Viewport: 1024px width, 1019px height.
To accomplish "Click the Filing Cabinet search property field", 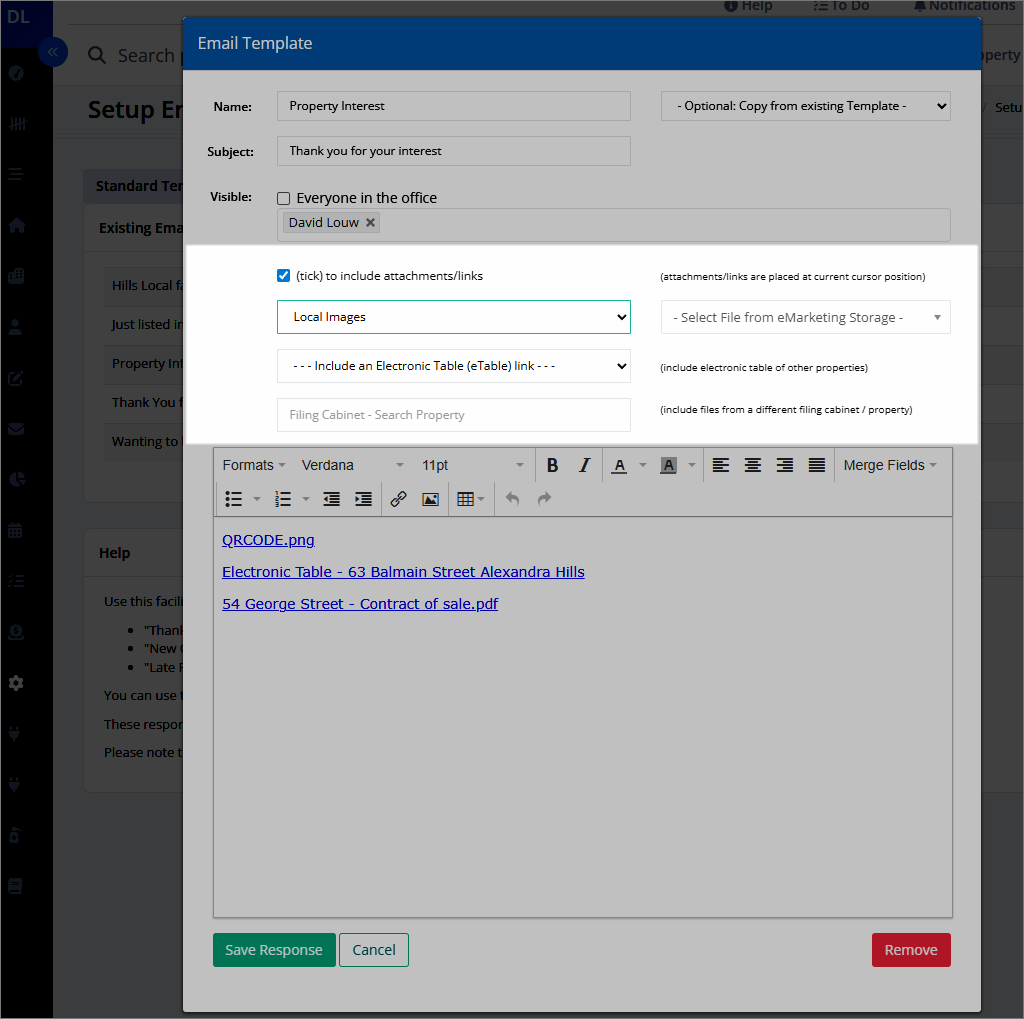I will click(x=454, y=415).
